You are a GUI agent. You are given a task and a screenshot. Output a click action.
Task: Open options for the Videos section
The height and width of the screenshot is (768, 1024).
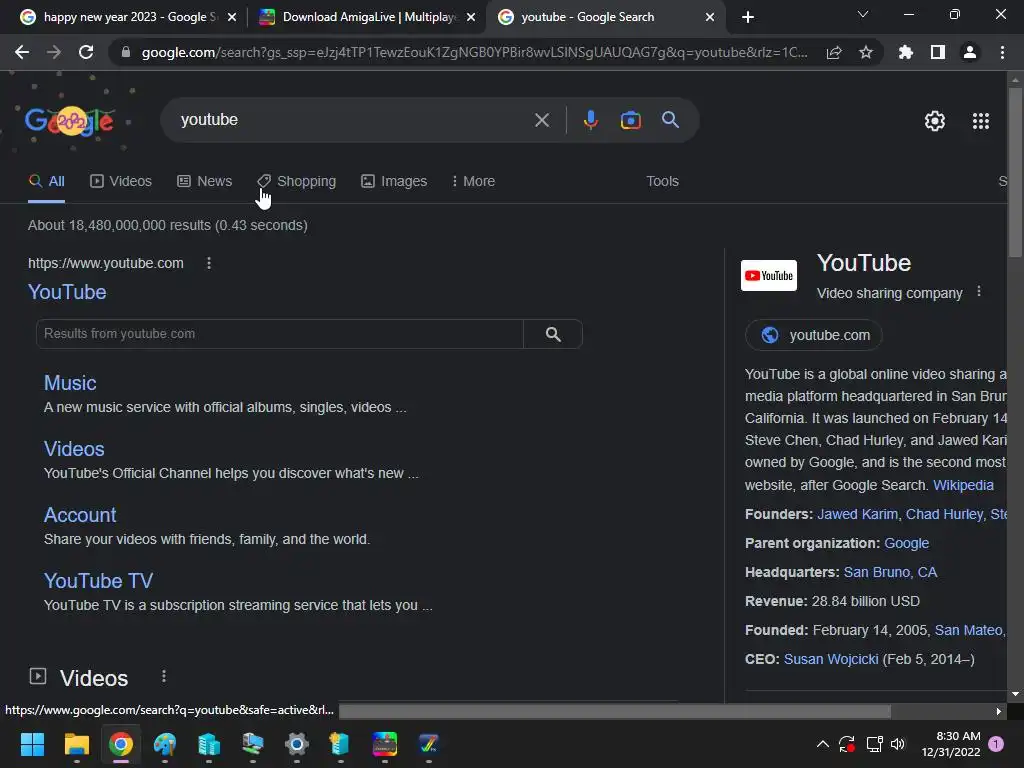(x=164, y=677)
